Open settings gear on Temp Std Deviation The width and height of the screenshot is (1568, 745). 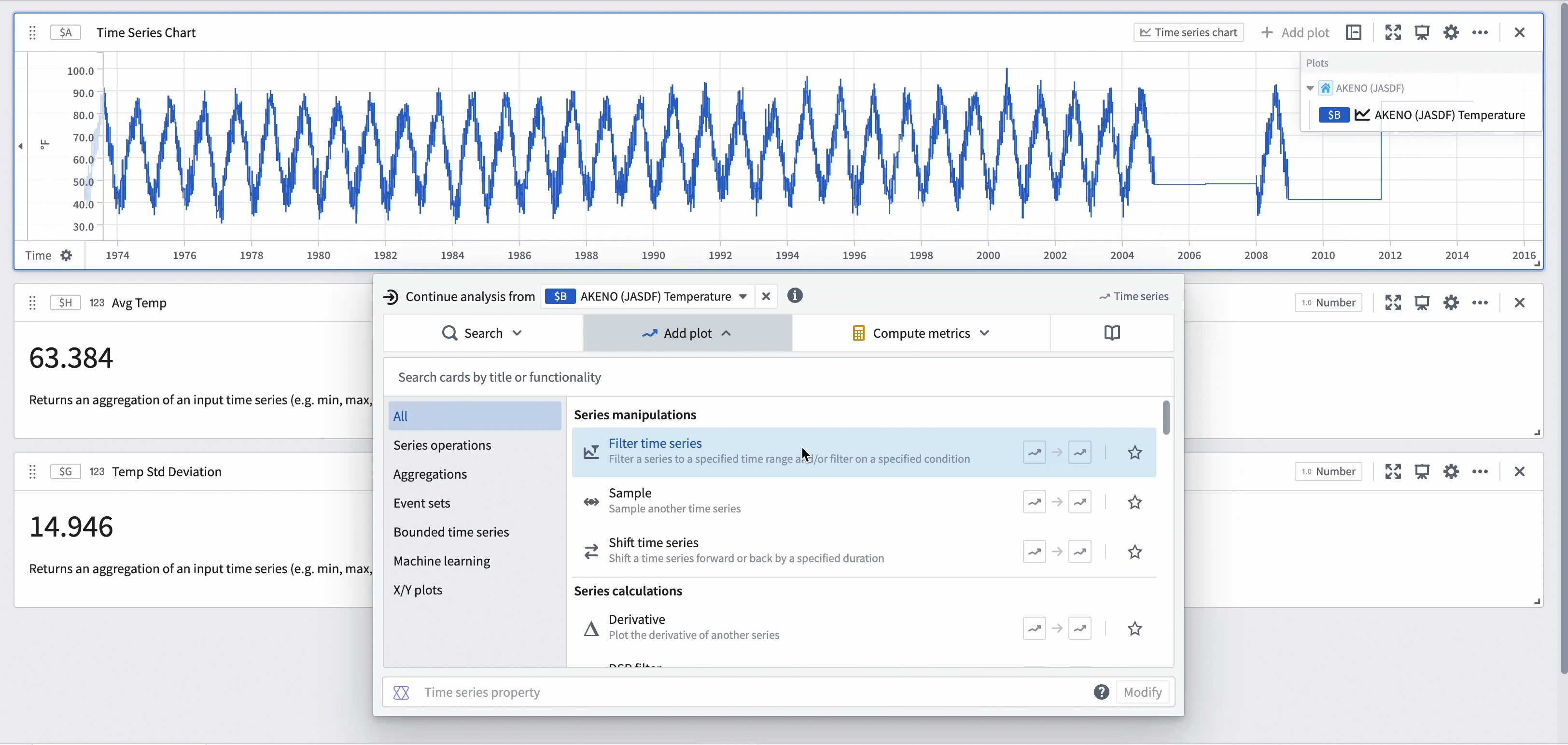click(x=1451, y=471)
